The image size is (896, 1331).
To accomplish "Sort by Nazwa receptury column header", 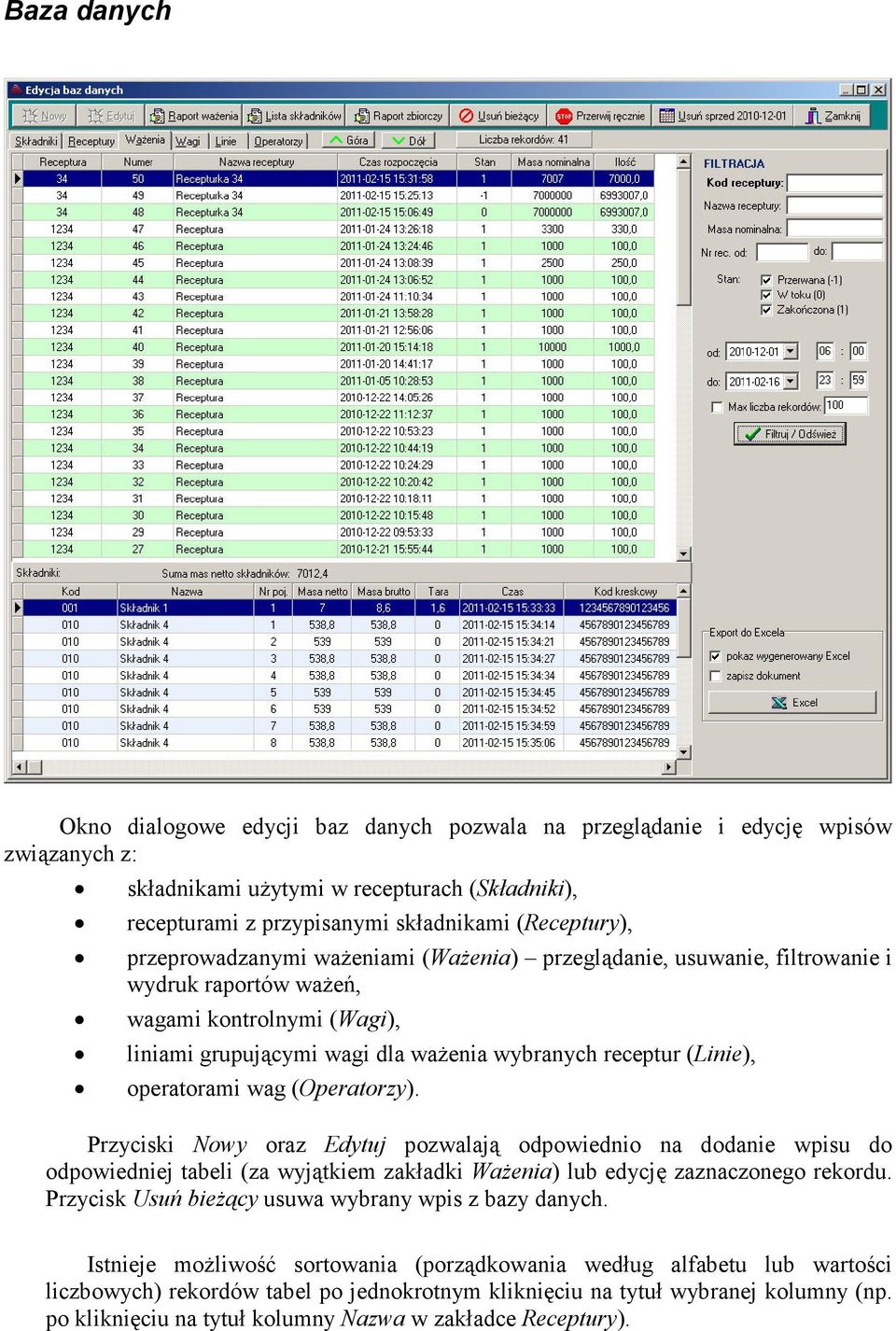I will tap(256, 161).
